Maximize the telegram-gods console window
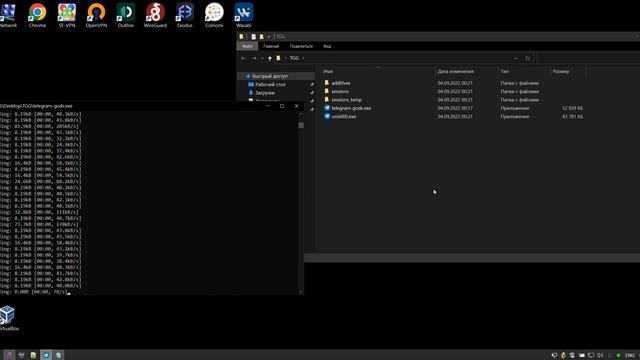This screenshot has width=640, height=360. click(x=282, y=106)
